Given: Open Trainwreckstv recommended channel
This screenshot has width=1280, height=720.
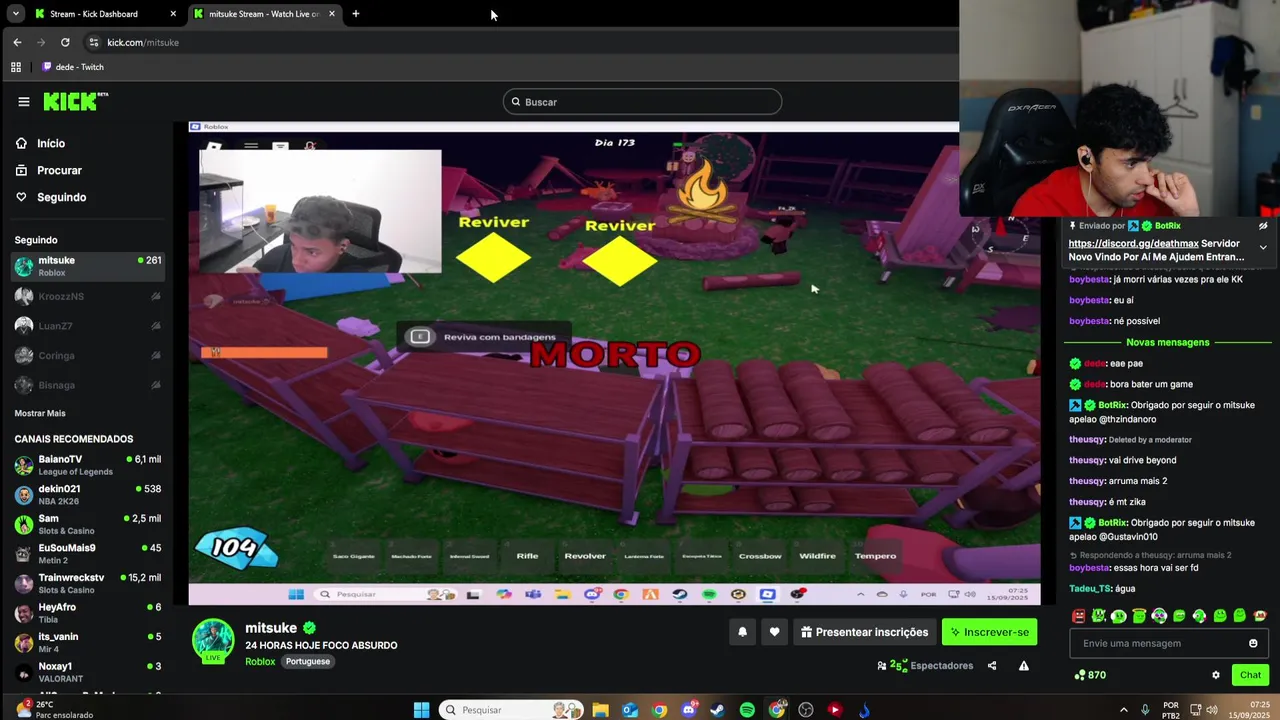Looking at the screenshot, I should 88,583.
